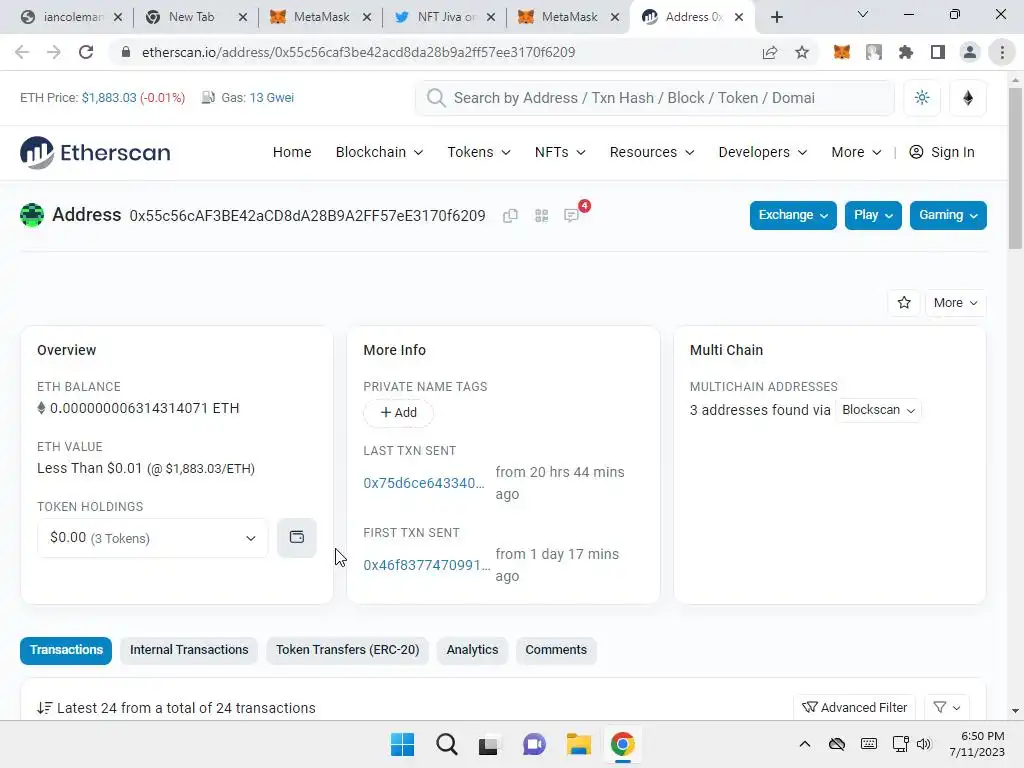Viewport: 1024px width, 768px height.
Task: Add a private name tag
Action: point(398,413)
